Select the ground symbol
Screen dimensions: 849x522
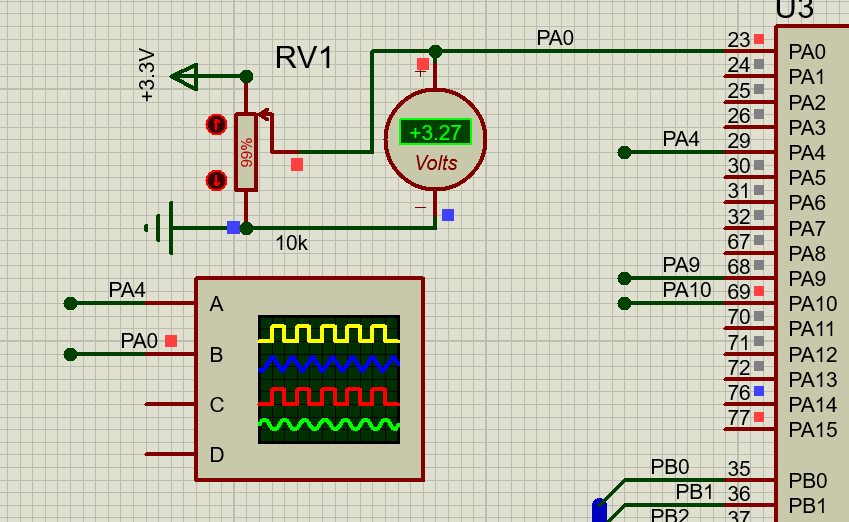[160, 228]
